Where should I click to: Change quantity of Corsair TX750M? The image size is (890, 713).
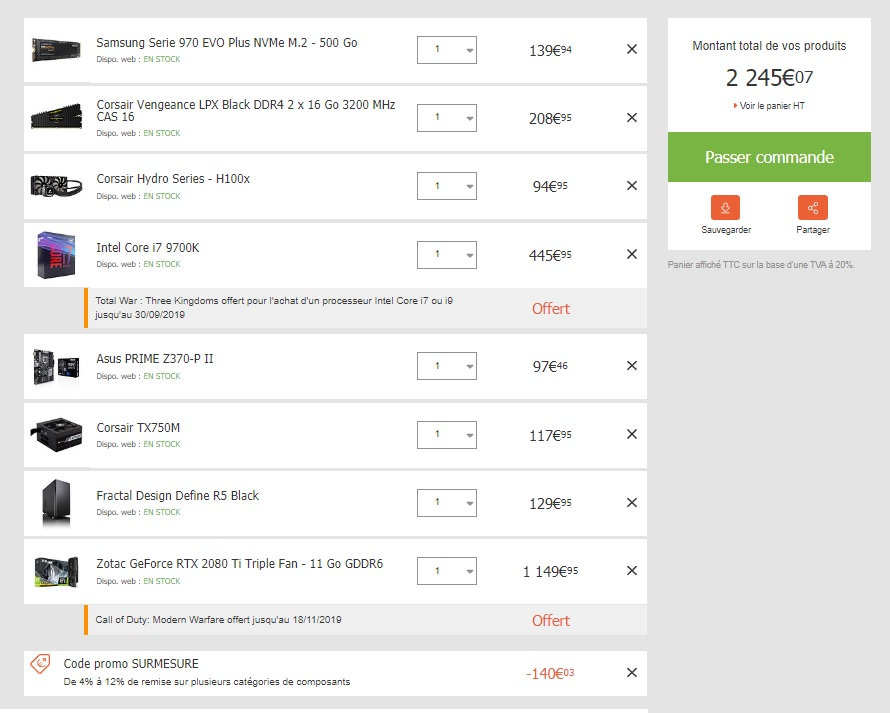(447, 434)
